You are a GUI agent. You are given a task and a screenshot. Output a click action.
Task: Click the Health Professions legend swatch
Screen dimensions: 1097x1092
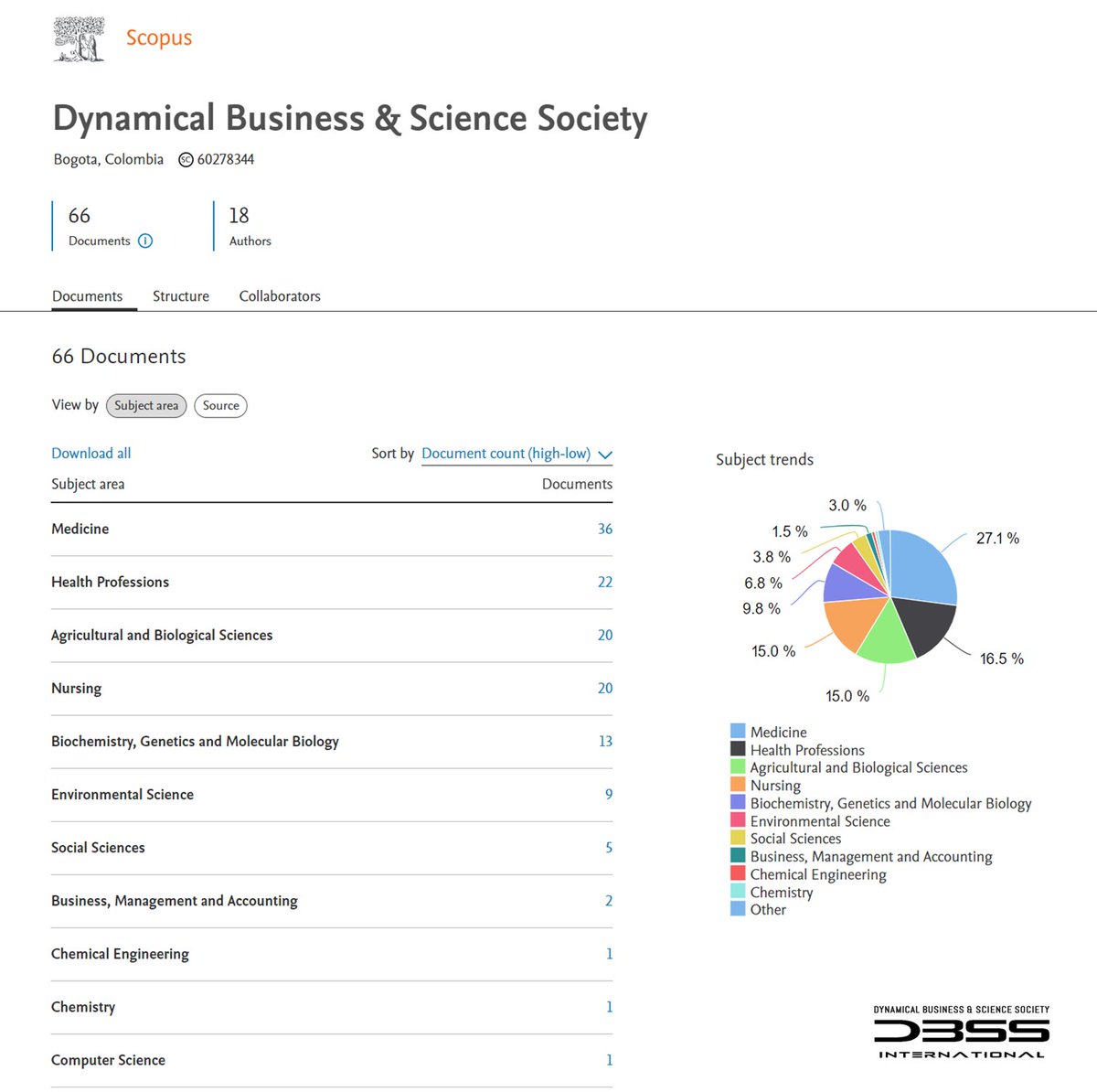coord(738,748)
